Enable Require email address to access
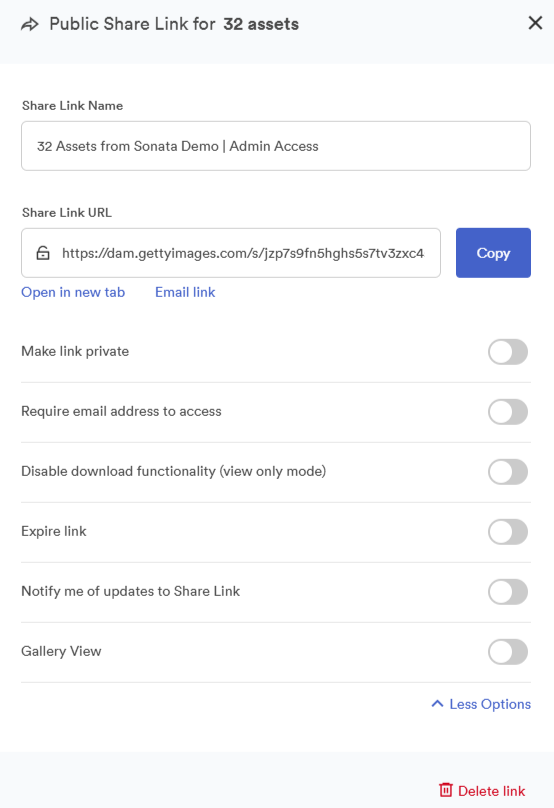The height and width of the screenshot is (808, 554). pyautogui.click(x=508, y=412)
